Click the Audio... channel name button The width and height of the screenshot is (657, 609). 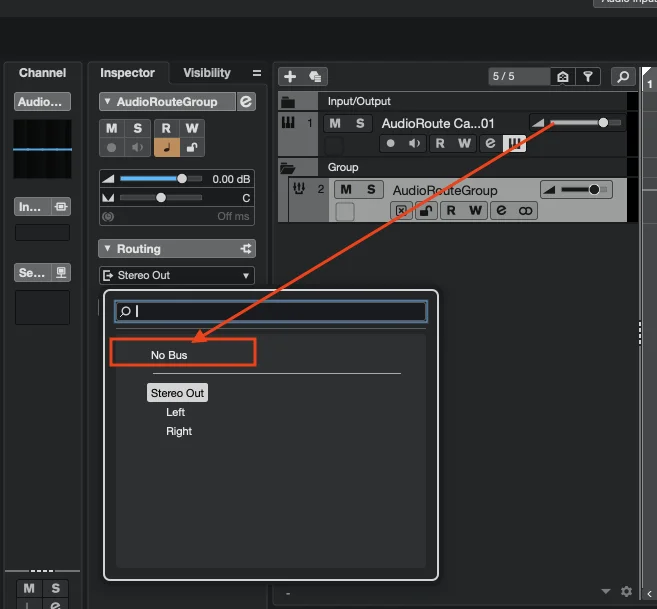pyautogui.click(x=42, y=102)
